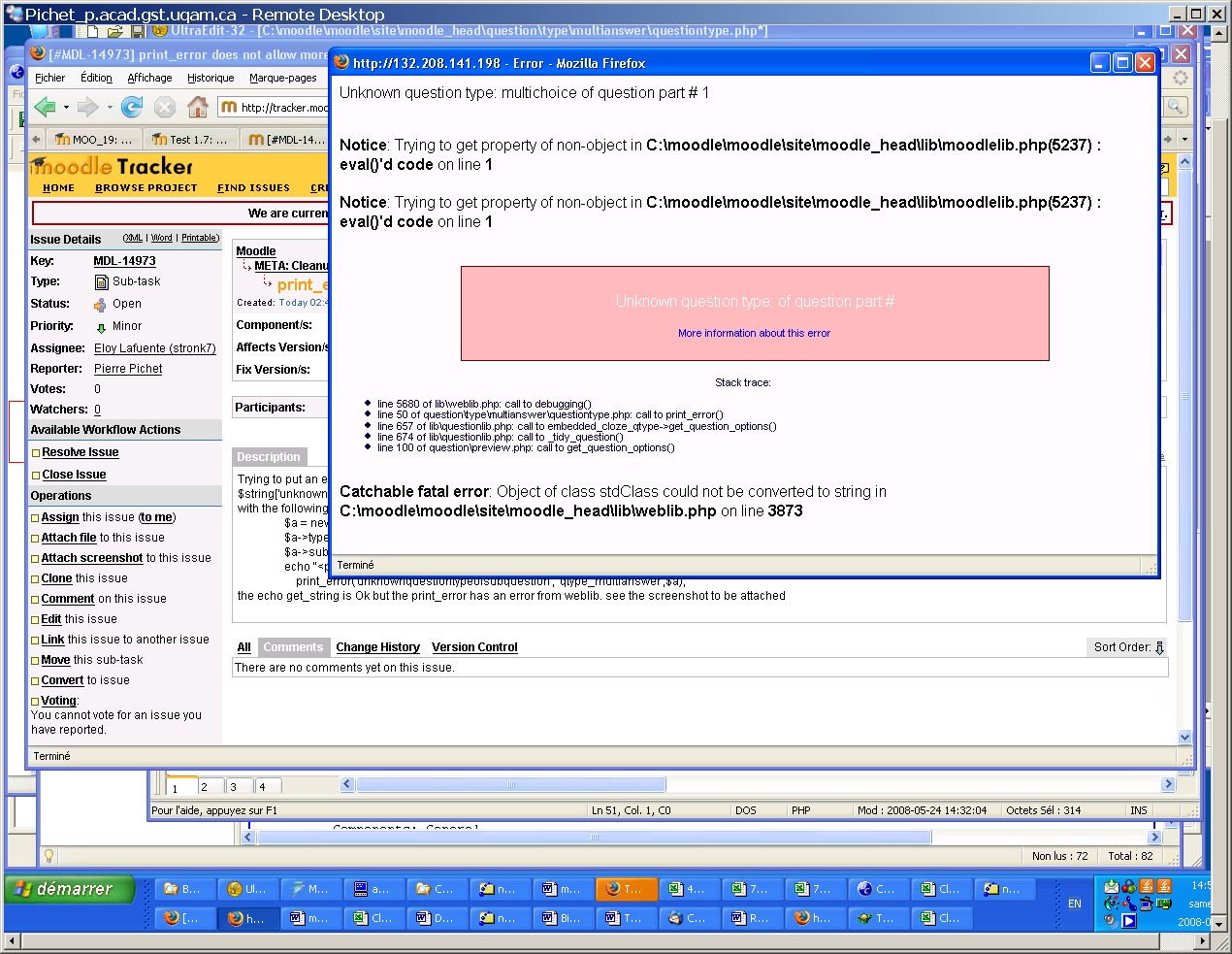Image resolution: width=1232 pixels, height=954 pixels.
Task: Click 'Non lus : 72' status text
Action: 1059,856
